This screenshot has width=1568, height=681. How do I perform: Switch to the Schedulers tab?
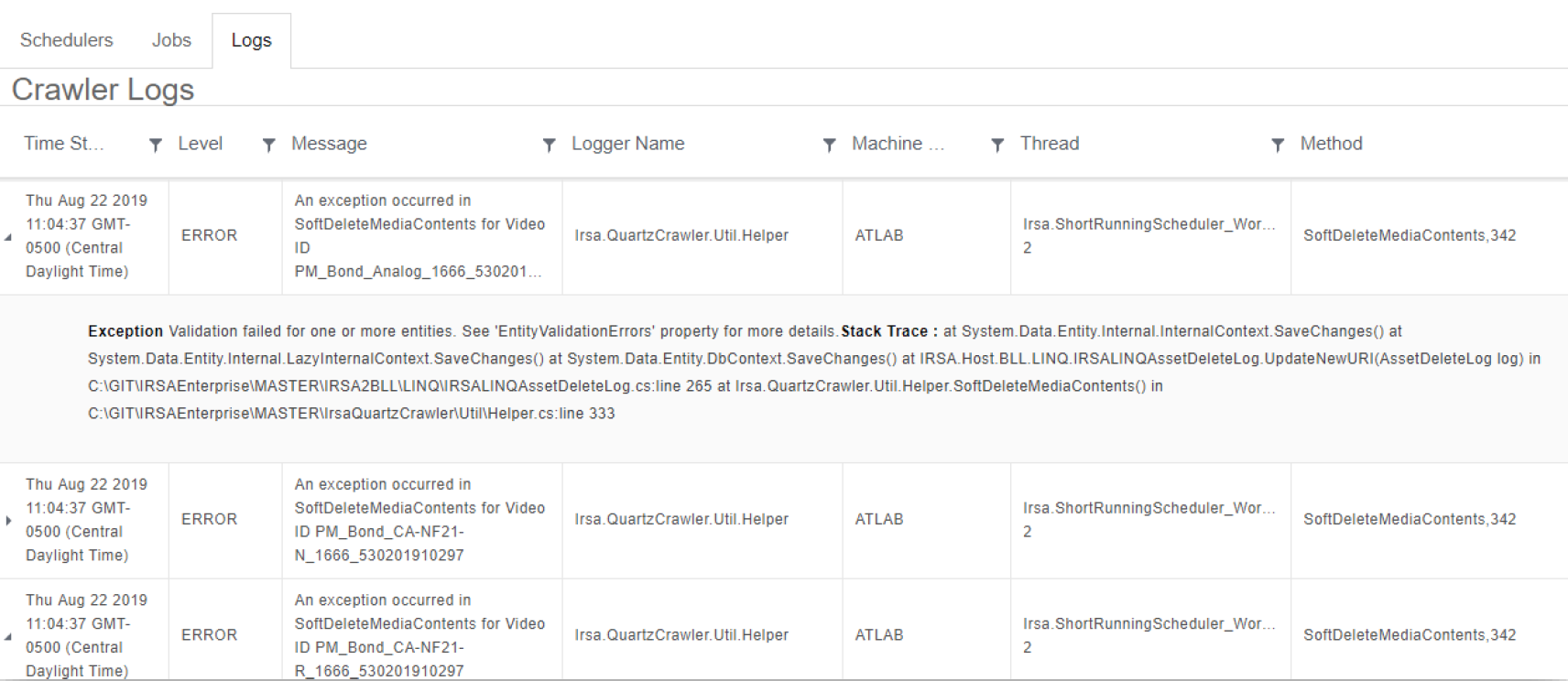[67, 40]
